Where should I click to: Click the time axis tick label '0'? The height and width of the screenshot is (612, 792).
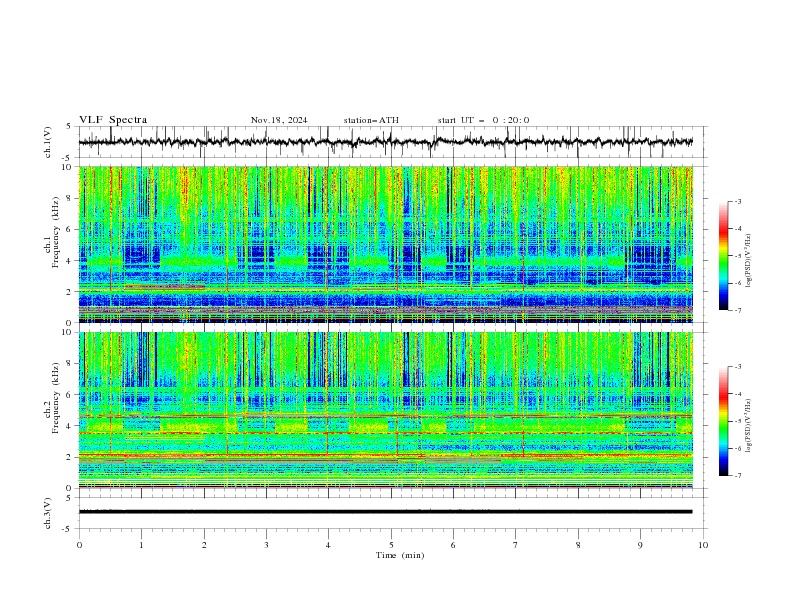tap(79, 545)
